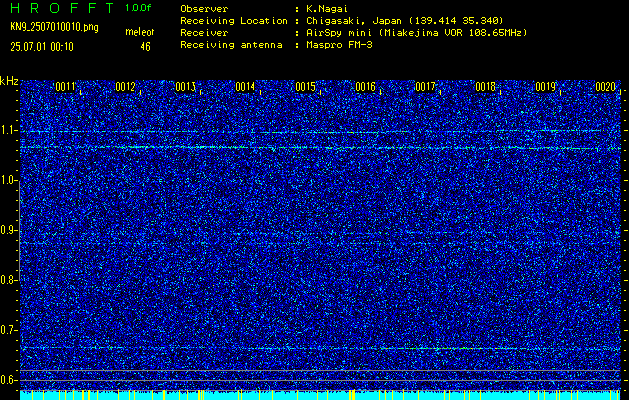Click the 1.0 frequency axis label
The width and height of the screenshot is (629, 400).
click(x=8, y=180)
